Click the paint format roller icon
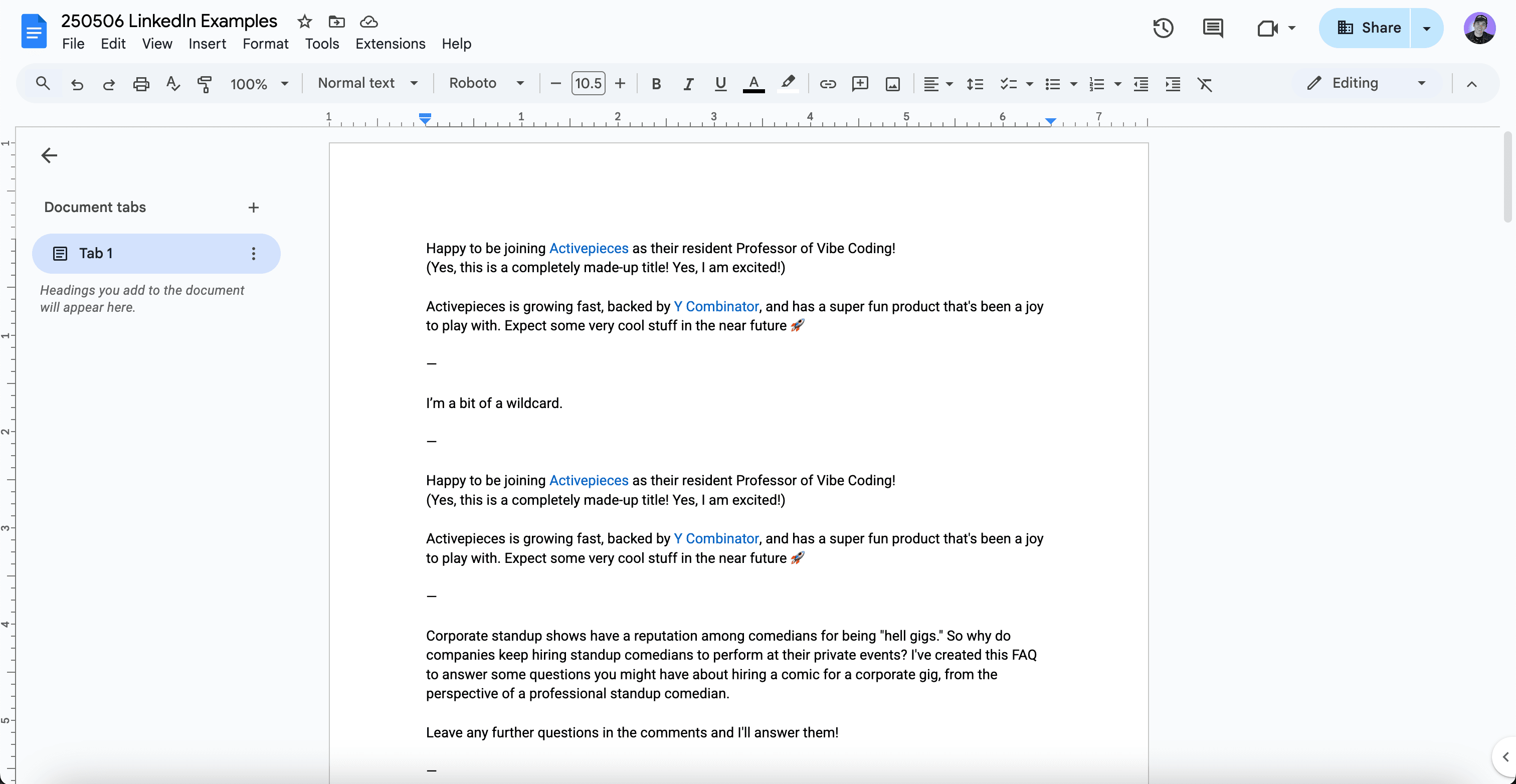The width and height of the screenshot is (1516, 784). tap(204, 84)
